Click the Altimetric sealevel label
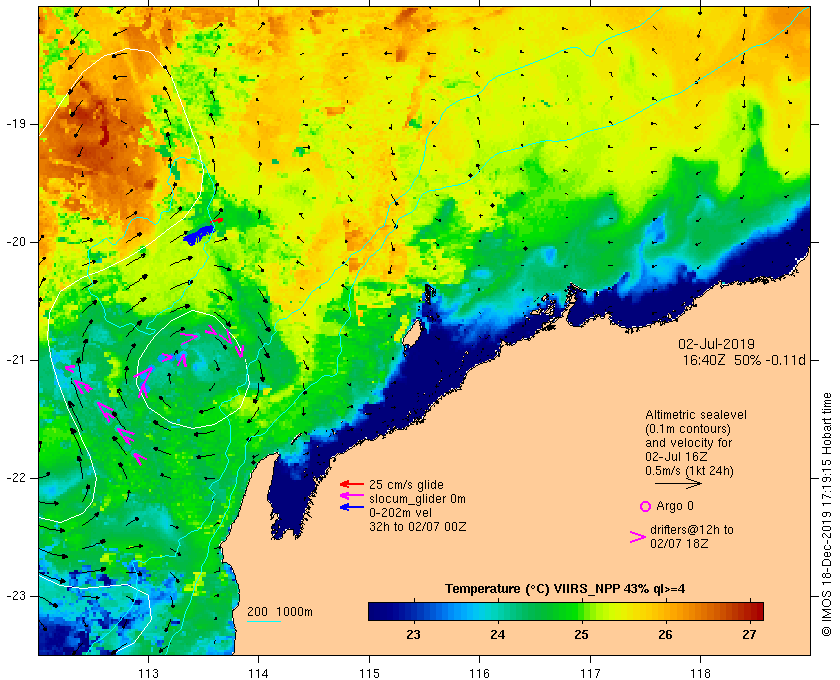 pyautogui.click(x=696, y=415)
